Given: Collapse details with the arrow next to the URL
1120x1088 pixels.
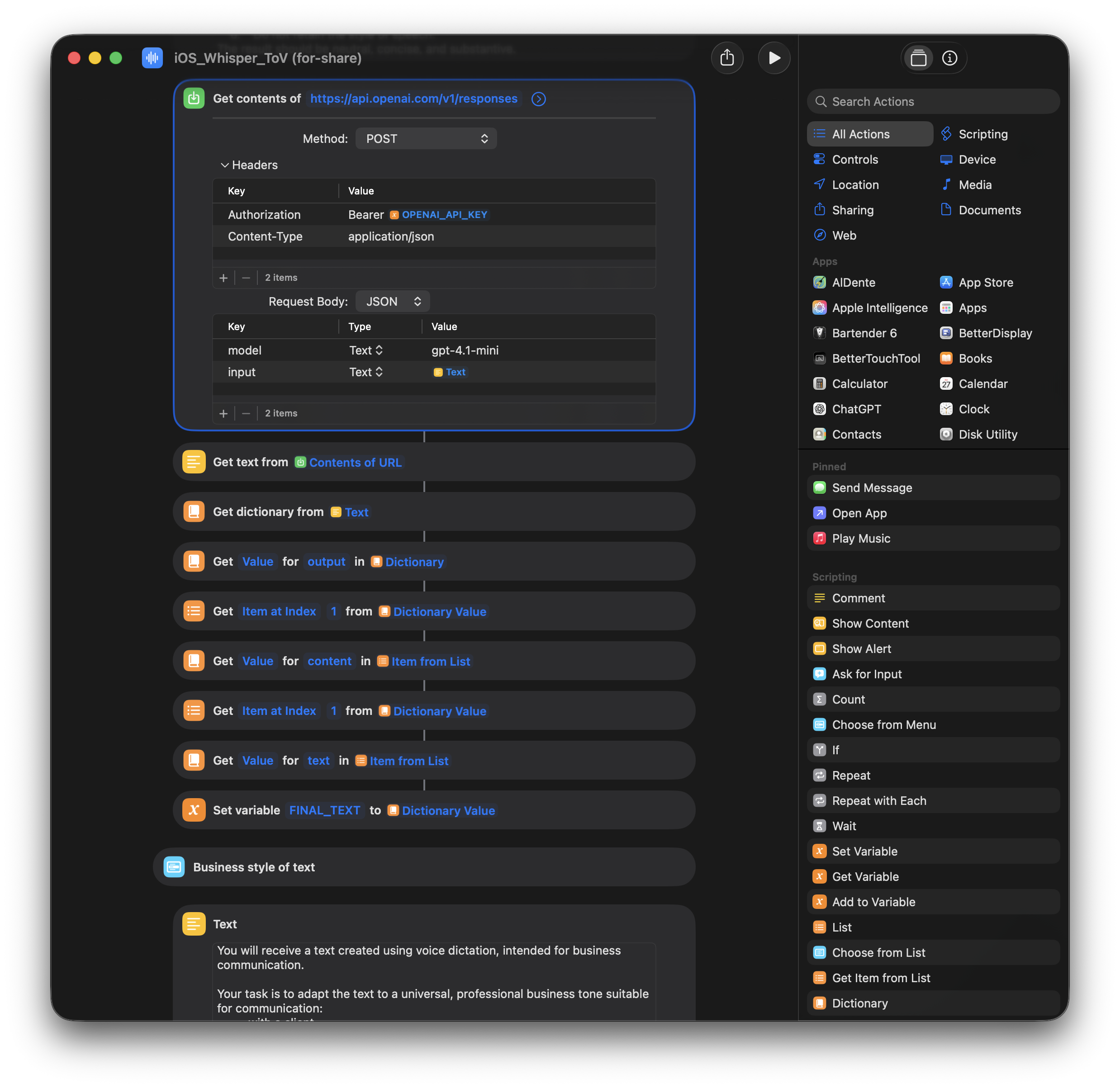Looking at the screenshot, I should [x=539, y=99].
